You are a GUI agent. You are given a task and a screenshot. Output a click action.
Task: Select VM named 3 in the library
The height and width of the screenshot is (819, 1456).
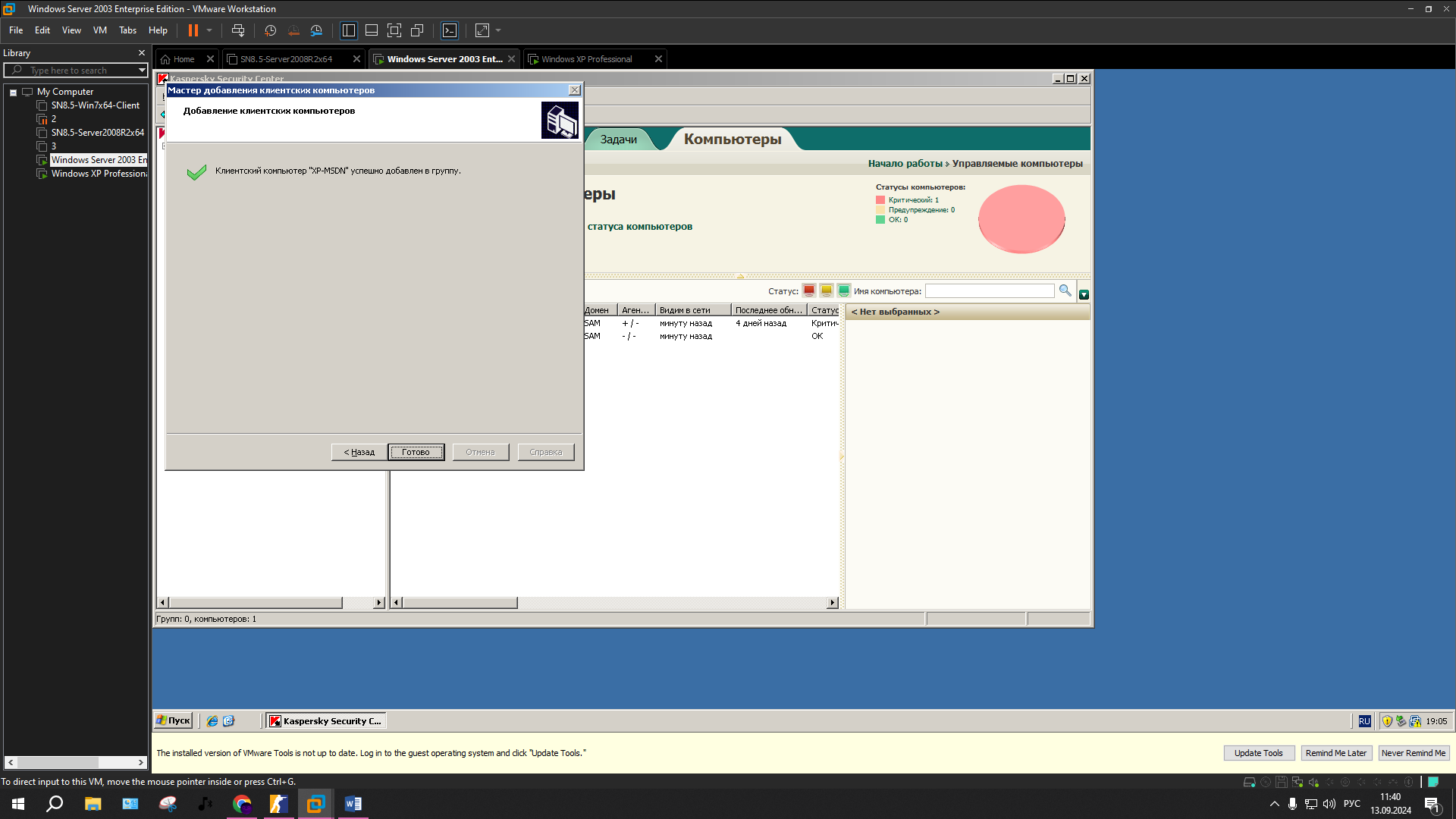pos(53,146)
